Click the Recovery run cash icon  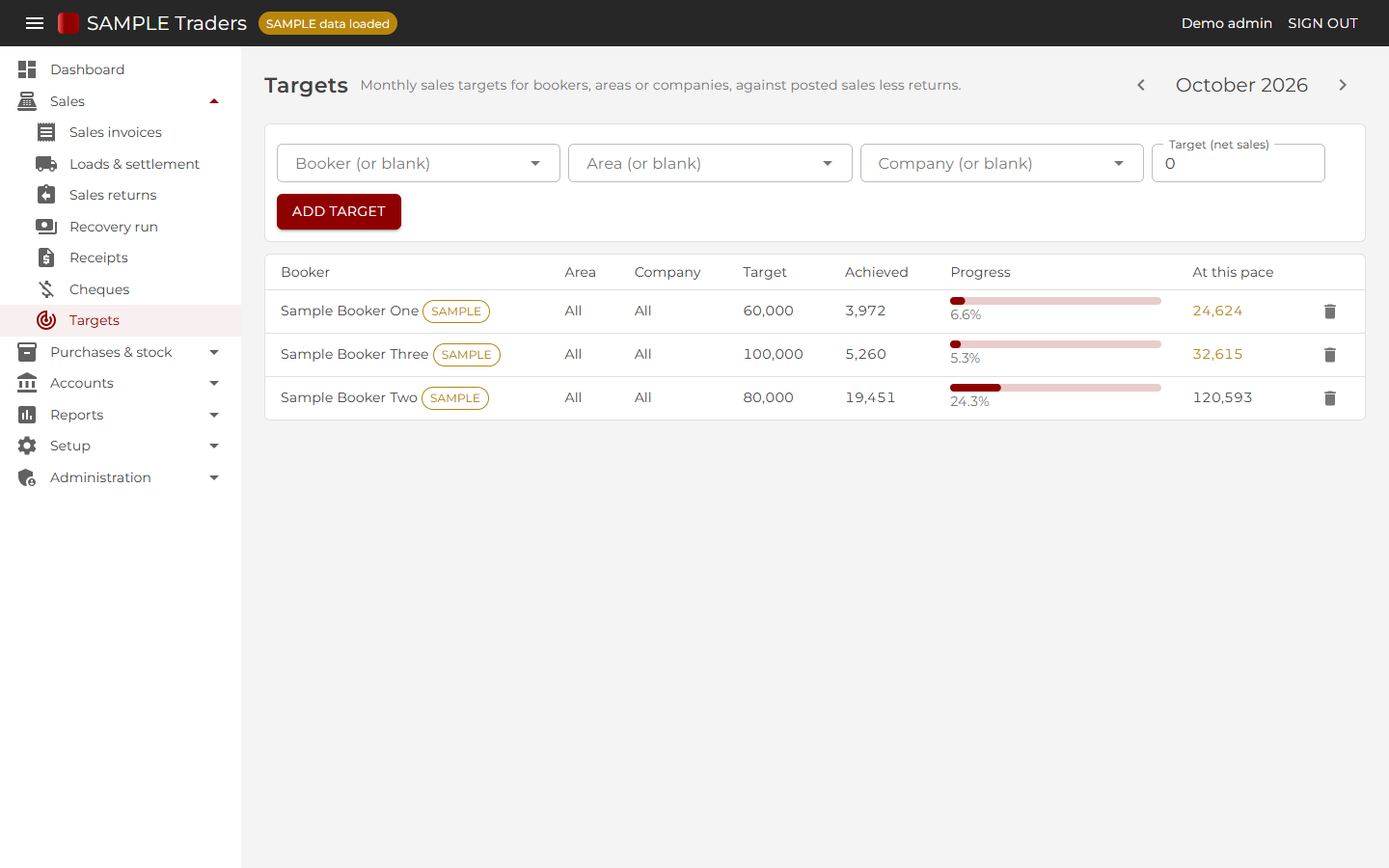pos(46,227)
